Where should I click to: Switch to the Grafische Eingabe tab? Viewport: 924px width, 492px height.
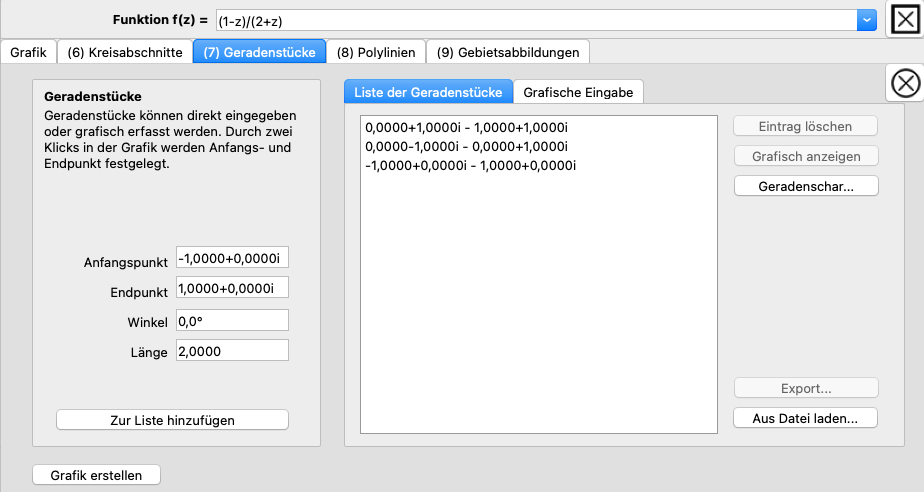[x=578, y=92]
